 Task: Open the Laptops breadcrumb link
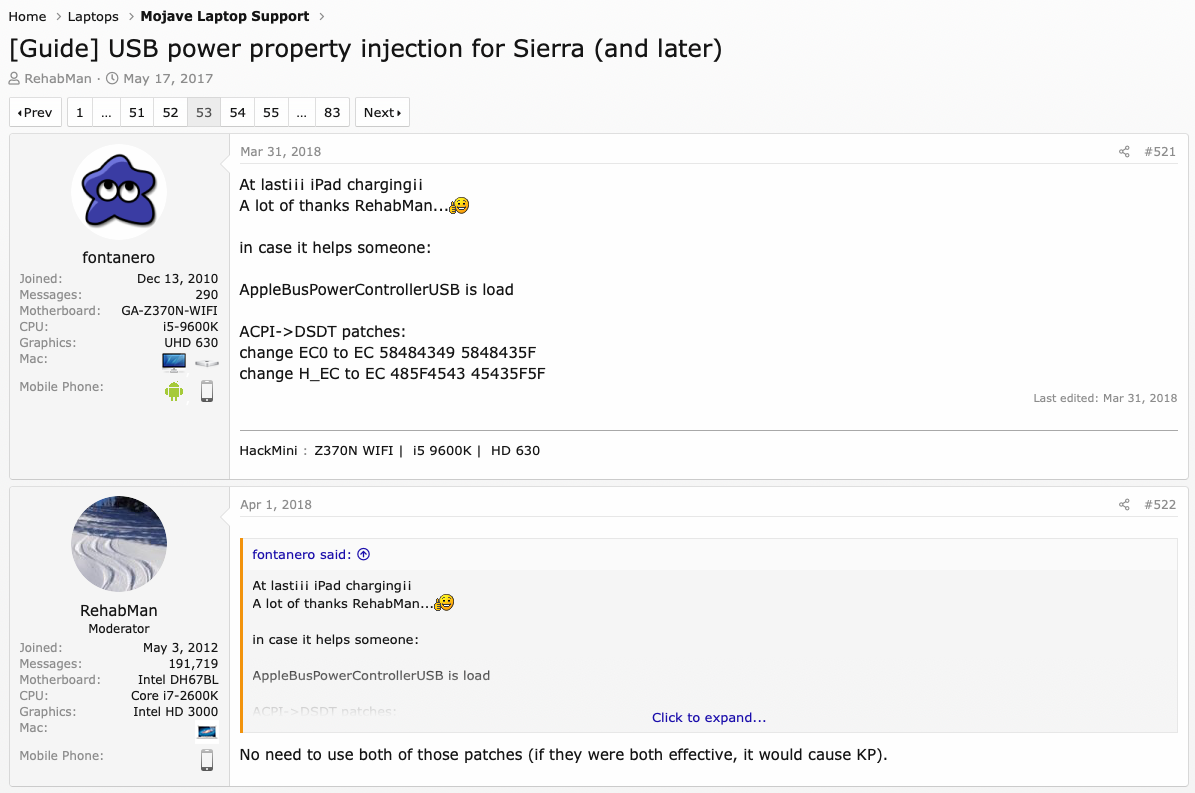tap(93, 17)
